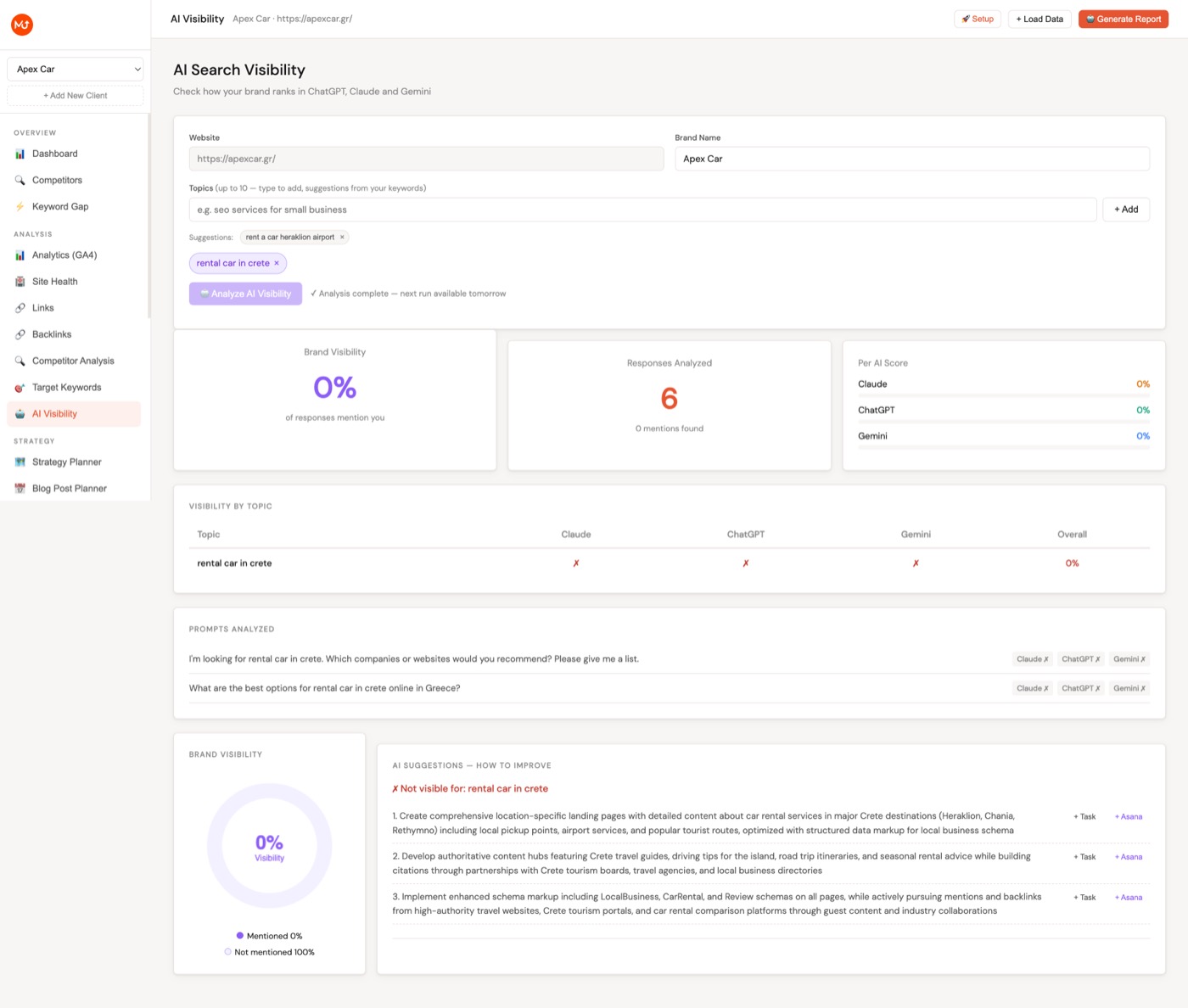Click the + Add topic button
Image resolution: width=1188 pixels, height=1008 pixels.
pos(1126,210)
